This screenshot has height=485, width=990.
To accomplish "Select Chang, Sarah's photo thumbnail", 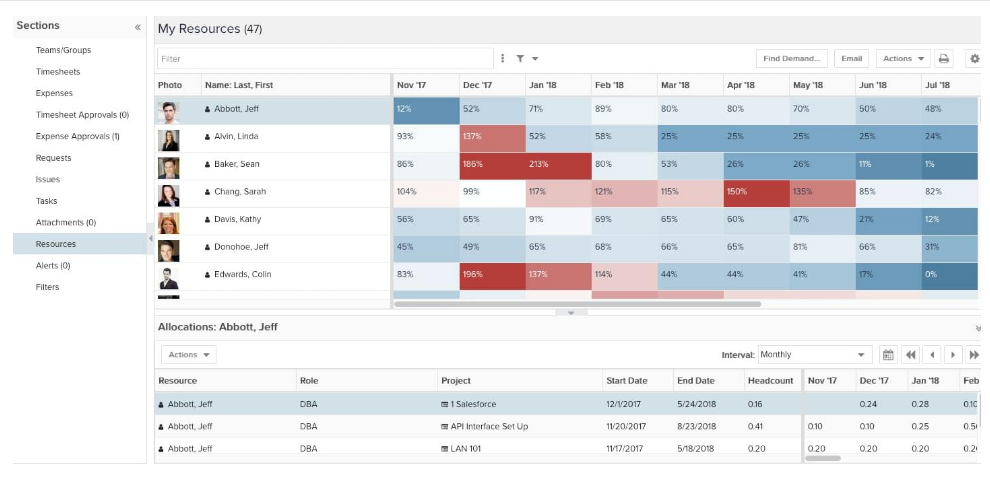I will pos(168,192).
